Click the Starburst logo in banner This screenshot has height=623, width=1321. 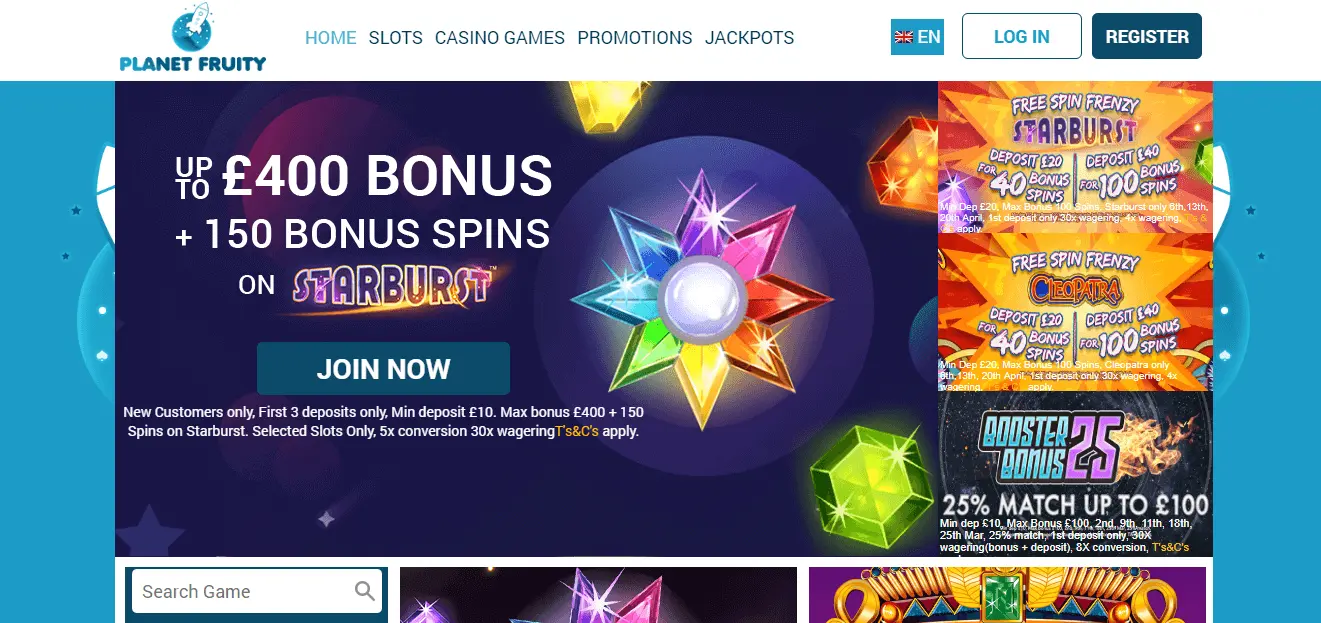pos(393,285)
